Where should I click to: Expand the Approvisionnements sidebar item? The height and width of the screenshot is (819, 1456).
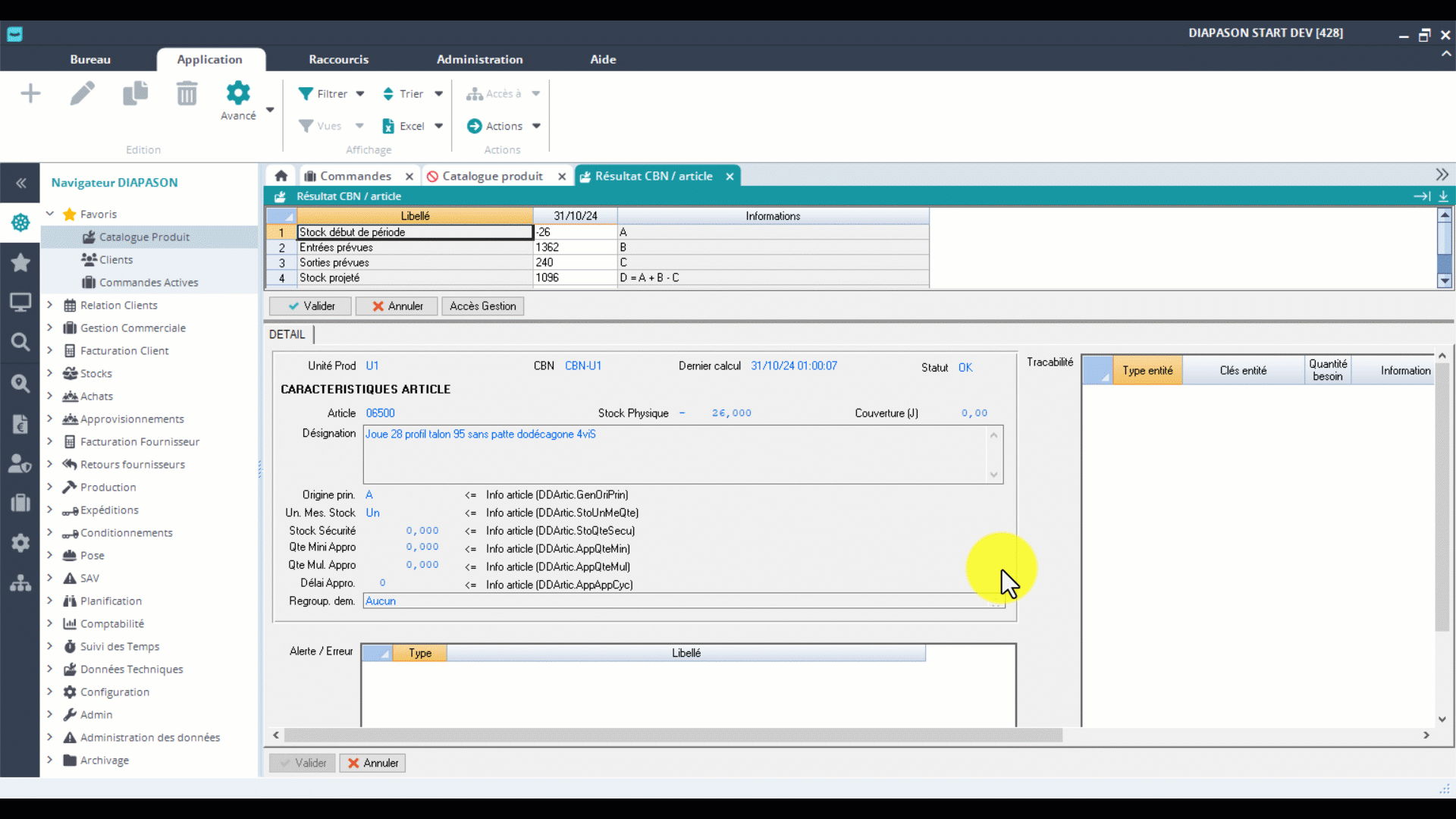coord(49,418)
